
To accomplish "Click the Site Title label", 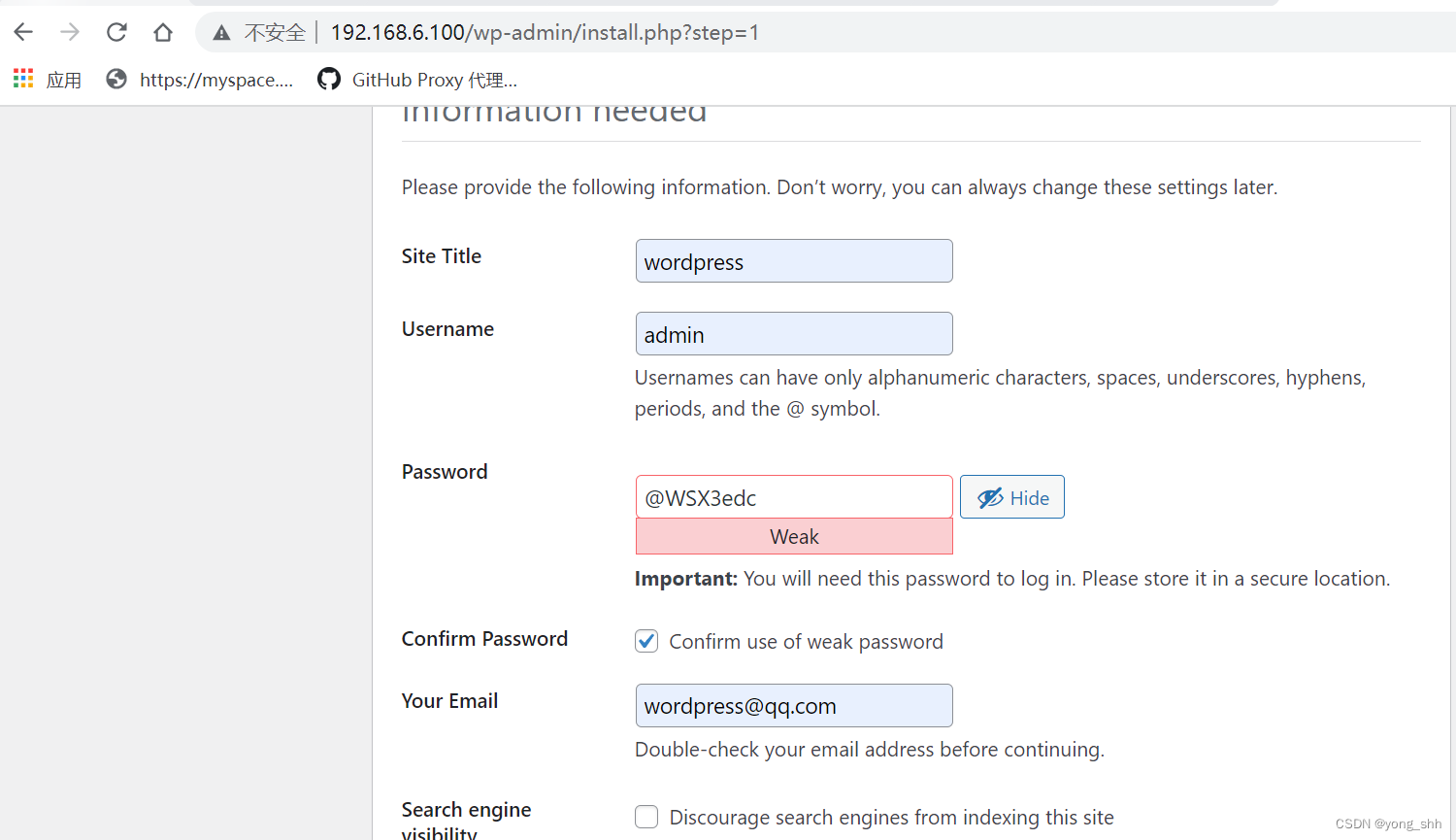I will pyautogui.click(x=442, y=256).
